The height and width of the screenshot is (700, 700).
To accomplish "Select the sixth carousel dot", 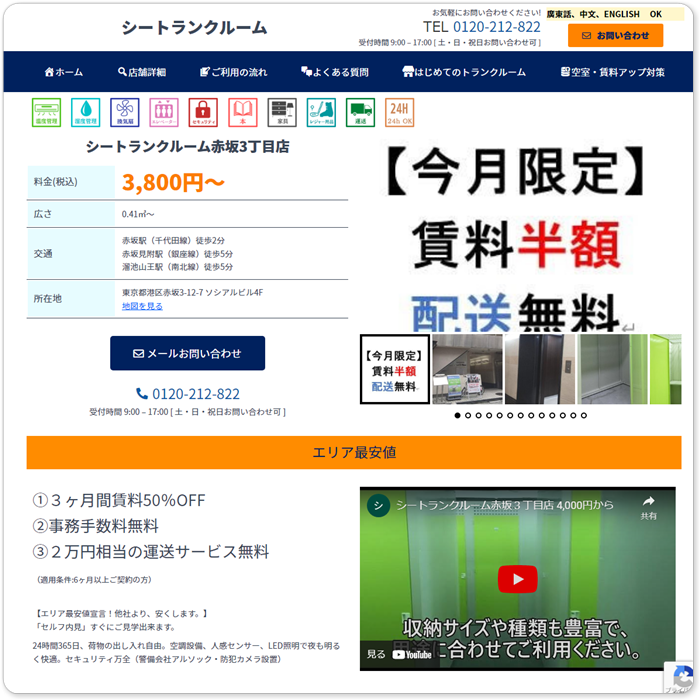I will (x=510, y=416).
